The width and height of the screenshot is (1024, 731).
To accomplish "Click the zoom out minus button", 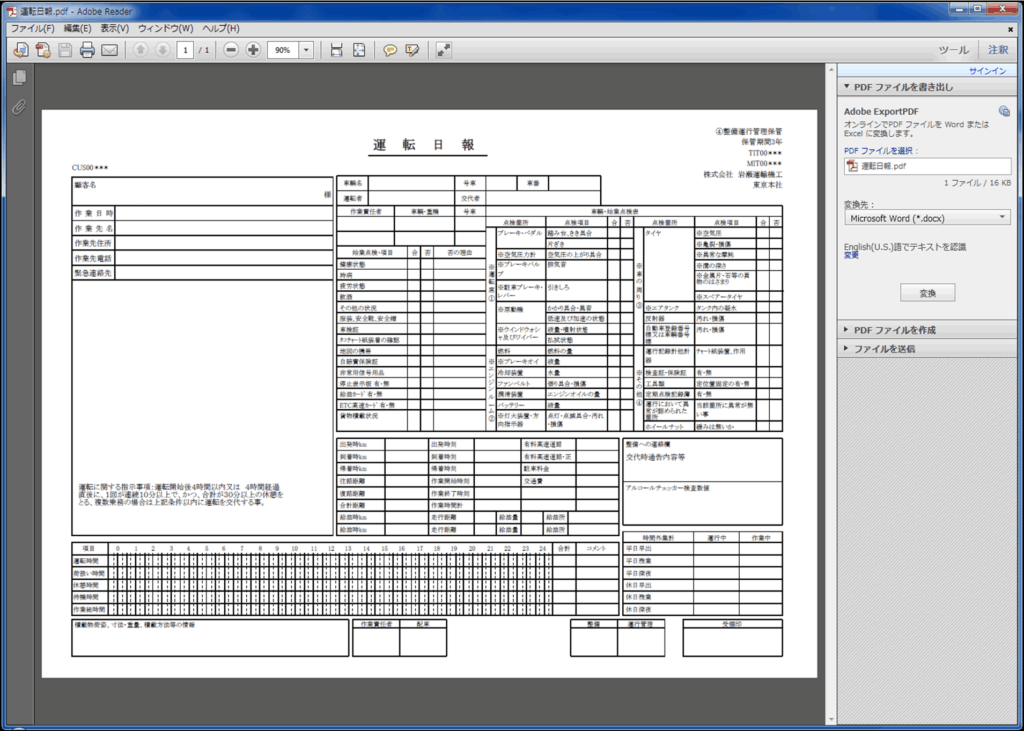I will click(x=231, y=50).
